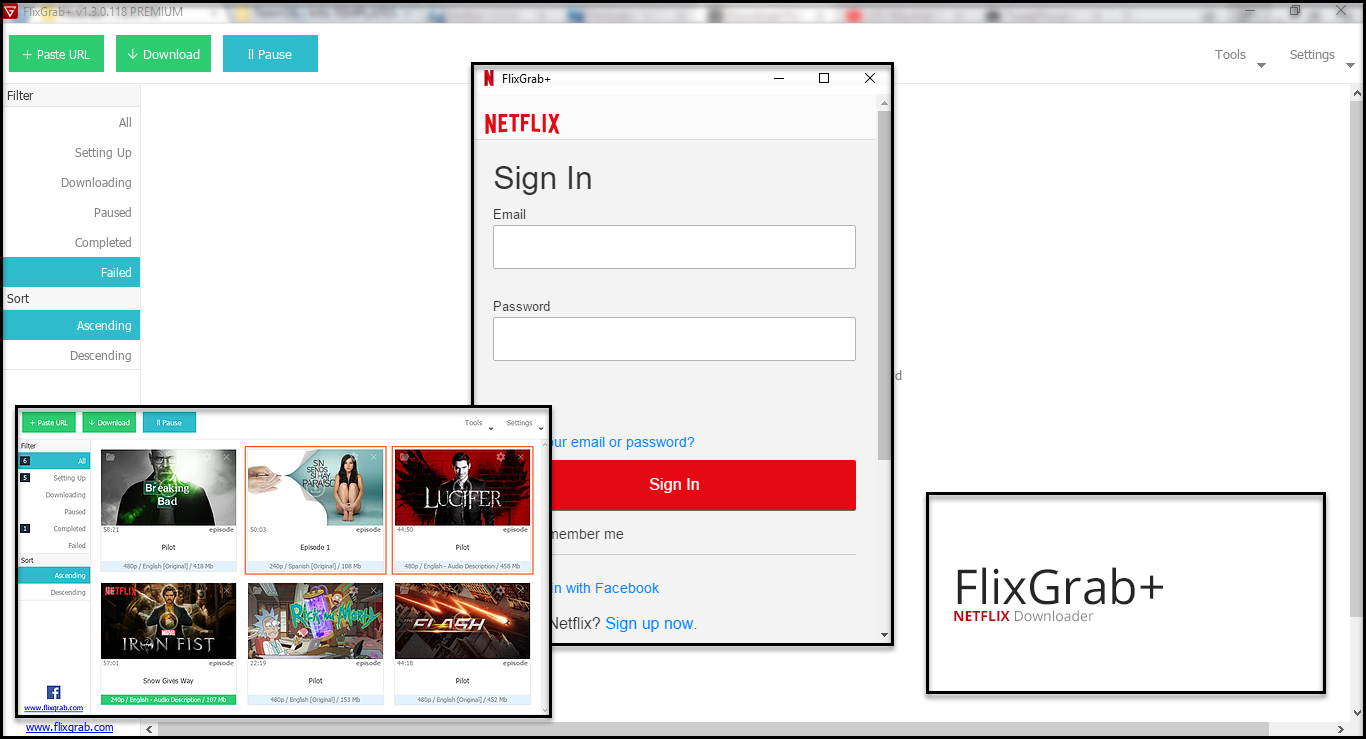The width and height of the screenshot is (1366, 739).
Task: Click the green Paste URL button in main toolbar
Action: (56, 54)
